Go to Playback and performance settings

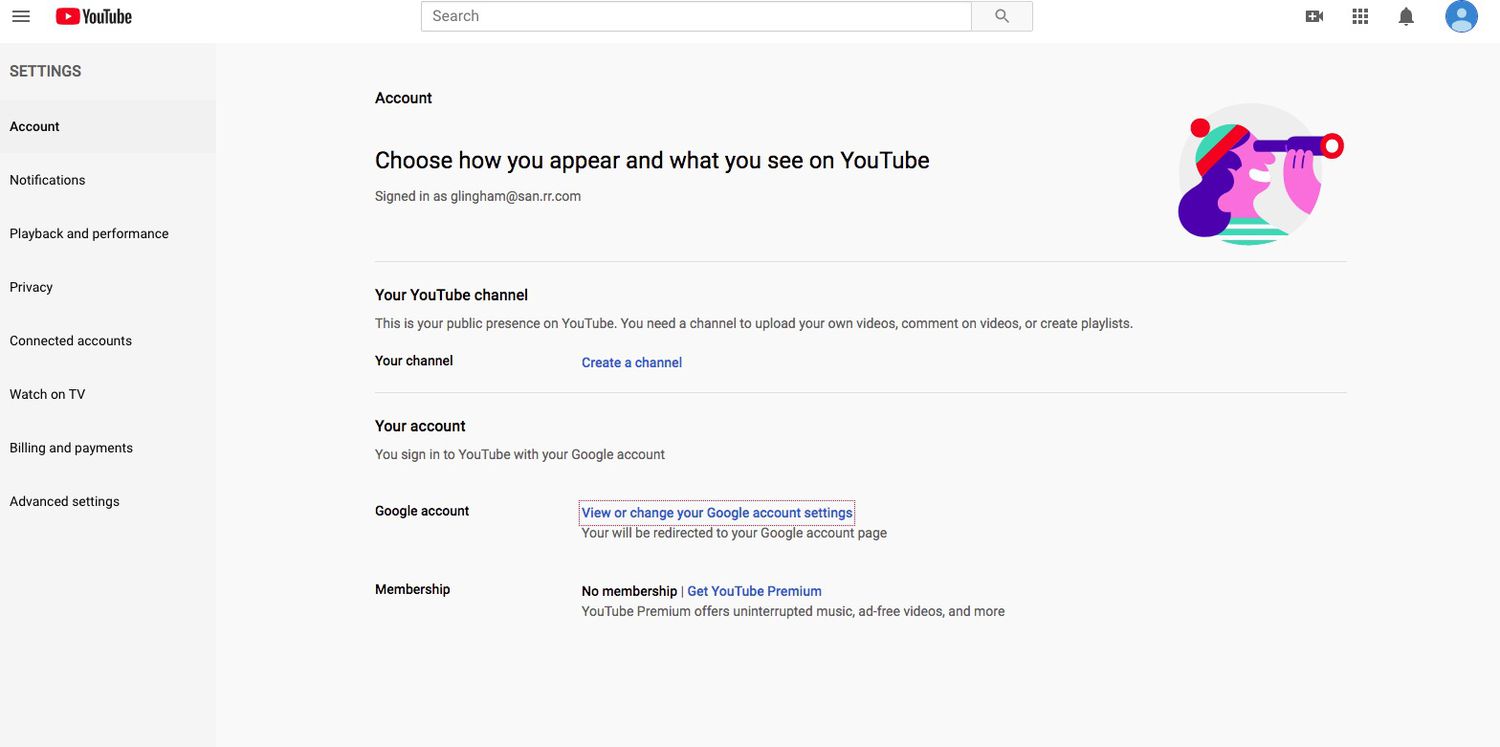pos(89,234)
